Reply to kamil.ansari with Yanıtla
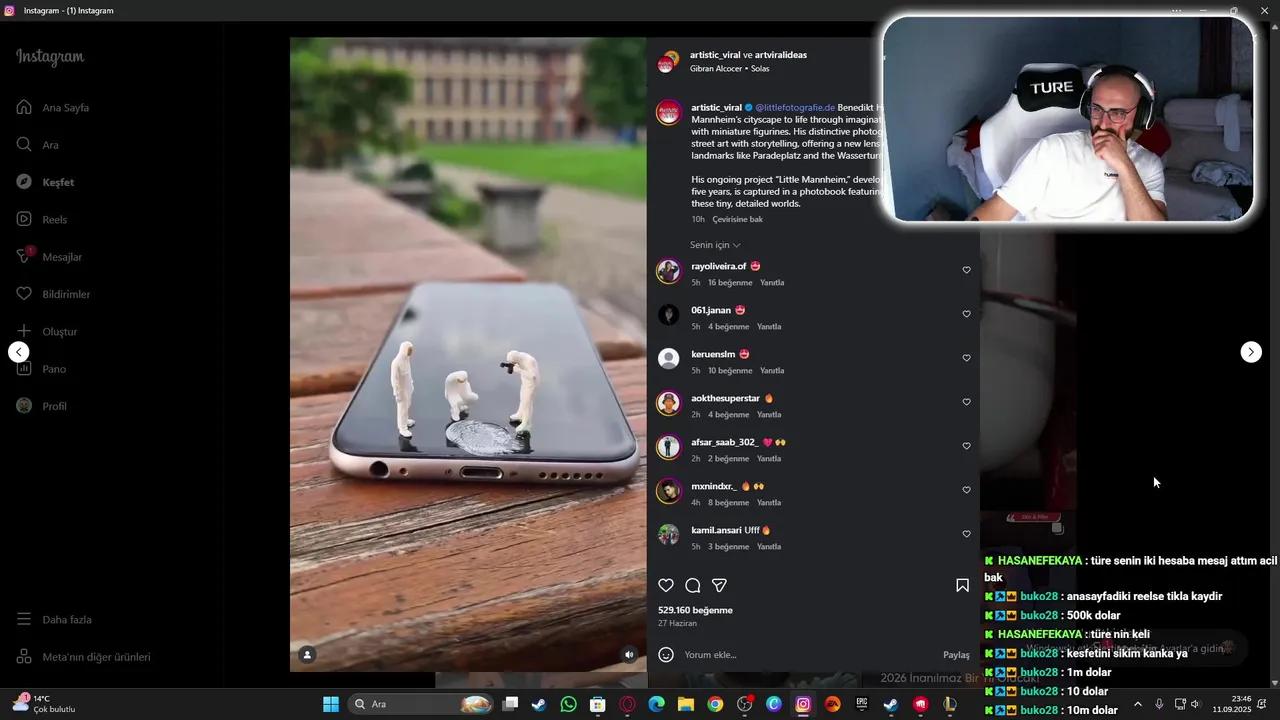The height and width of the screenshot is (720, 1280). pyautogui.click(x=769, y=547)
